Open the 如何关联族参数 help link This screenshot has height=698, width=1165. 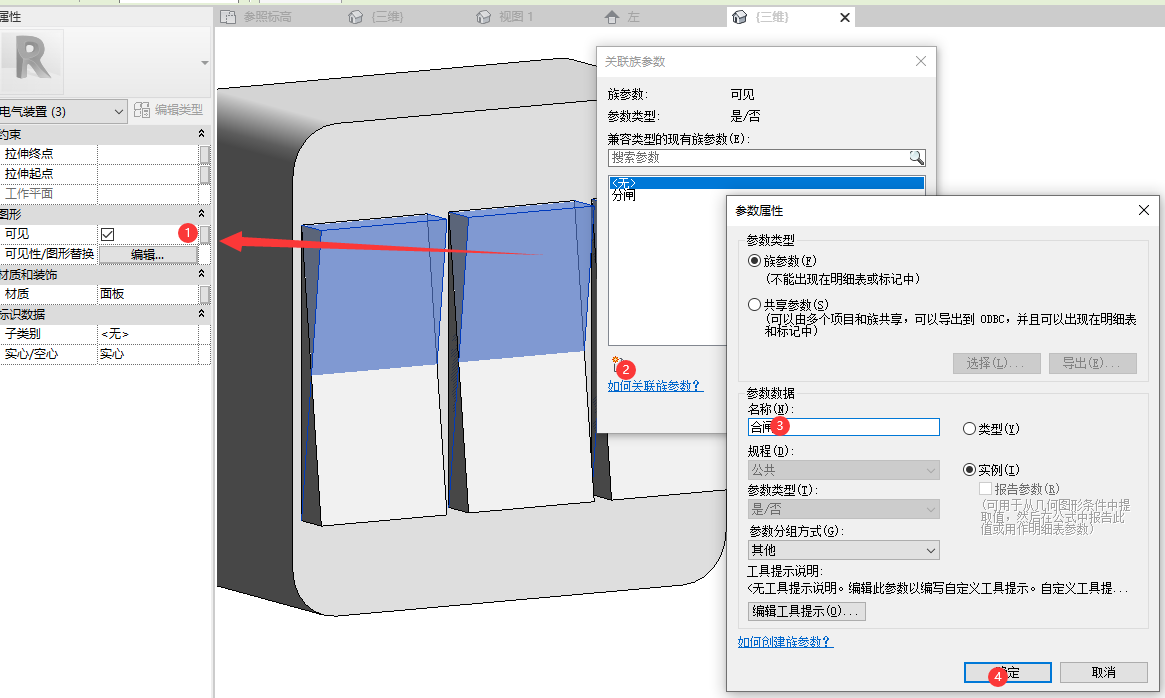(654, 386)
